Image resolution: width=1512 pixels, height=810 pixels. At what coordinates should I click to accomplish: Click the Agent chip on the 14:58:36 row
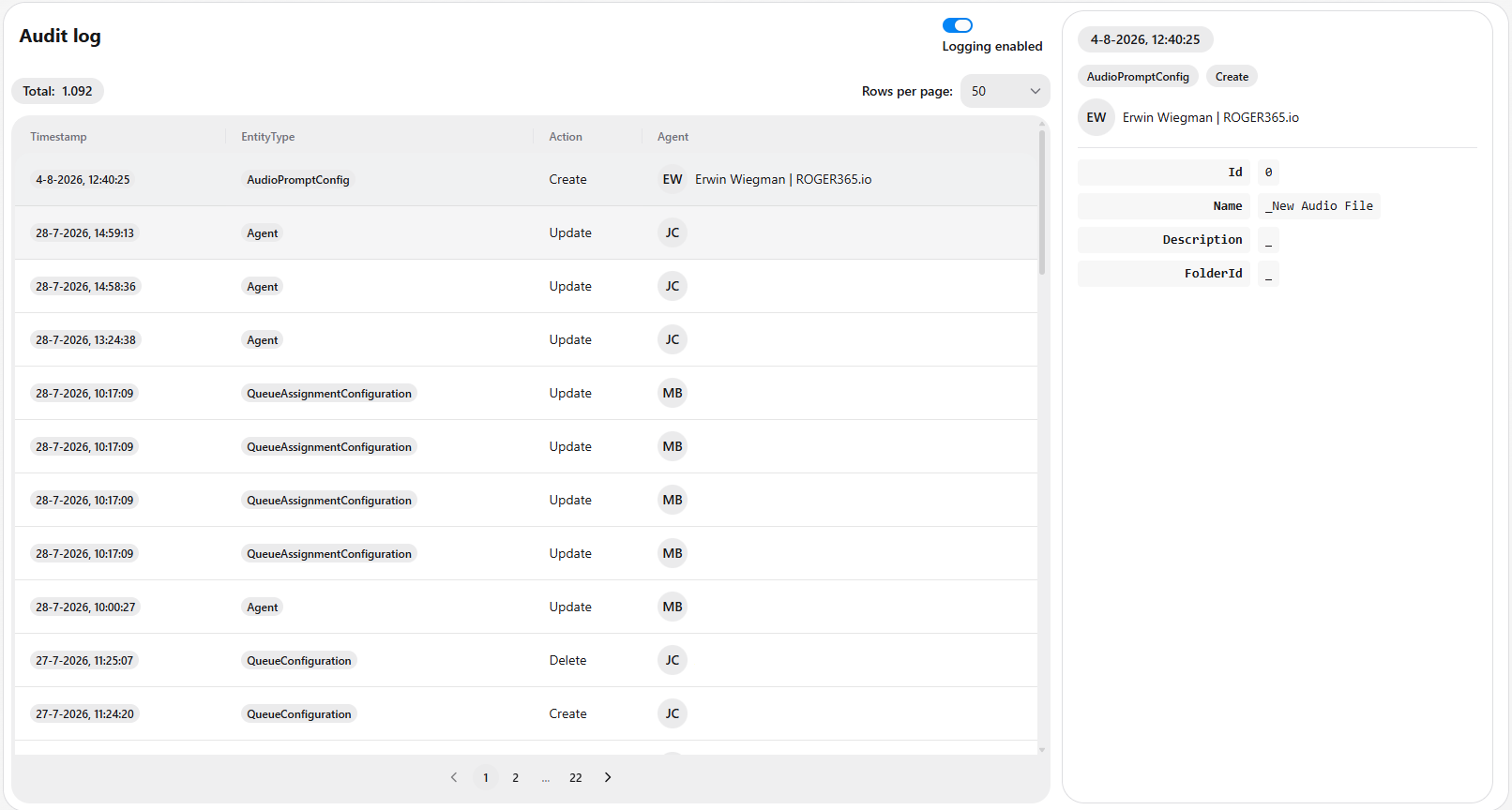click(x=263, y=287)
